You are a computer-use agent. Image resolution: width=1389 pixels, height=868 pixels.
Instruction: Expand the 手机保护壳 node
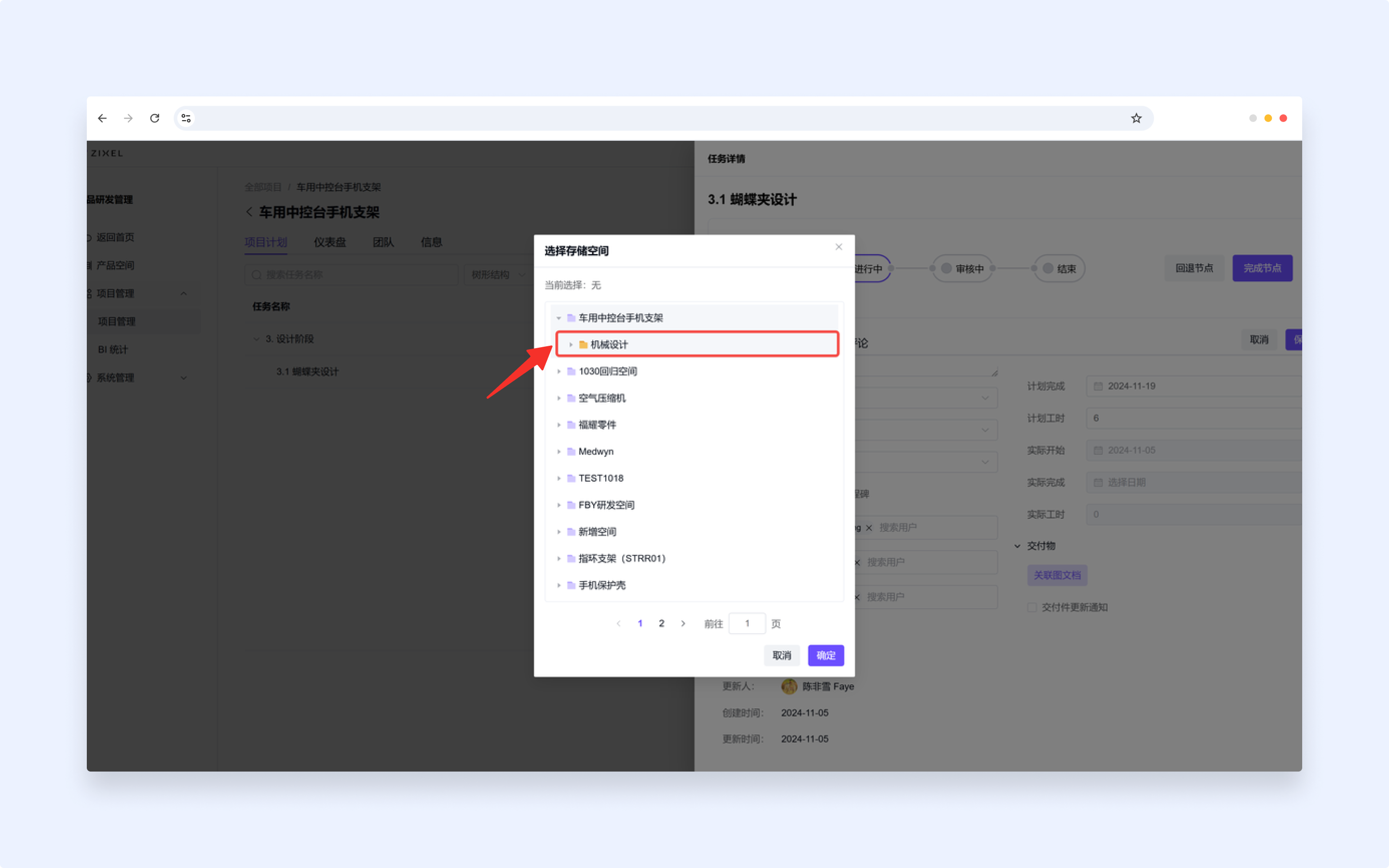click(558, 585)
